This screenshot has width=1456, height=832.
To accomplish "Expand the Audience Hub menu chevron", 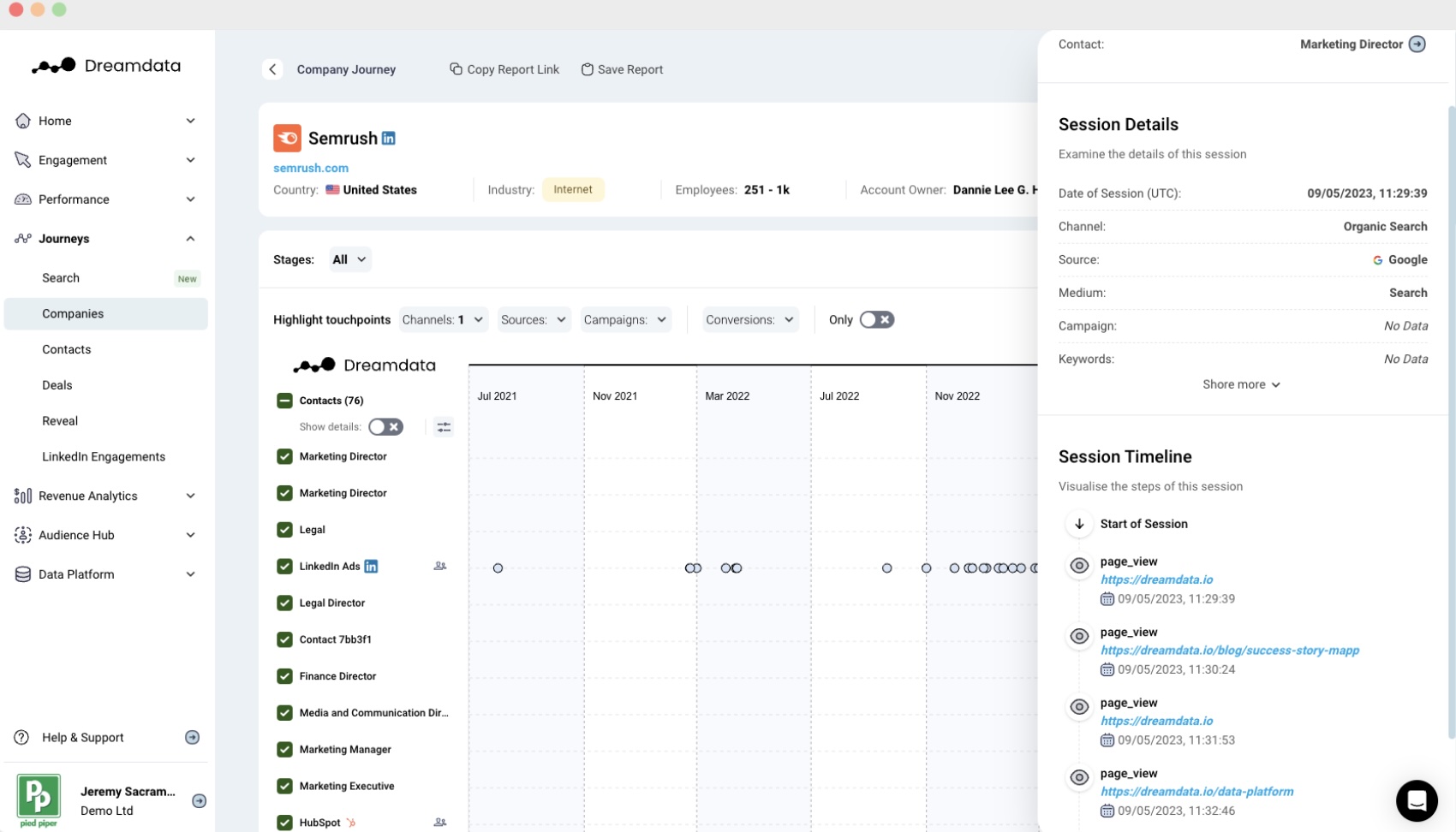I will pyautogui.click(x=191, y=535).
